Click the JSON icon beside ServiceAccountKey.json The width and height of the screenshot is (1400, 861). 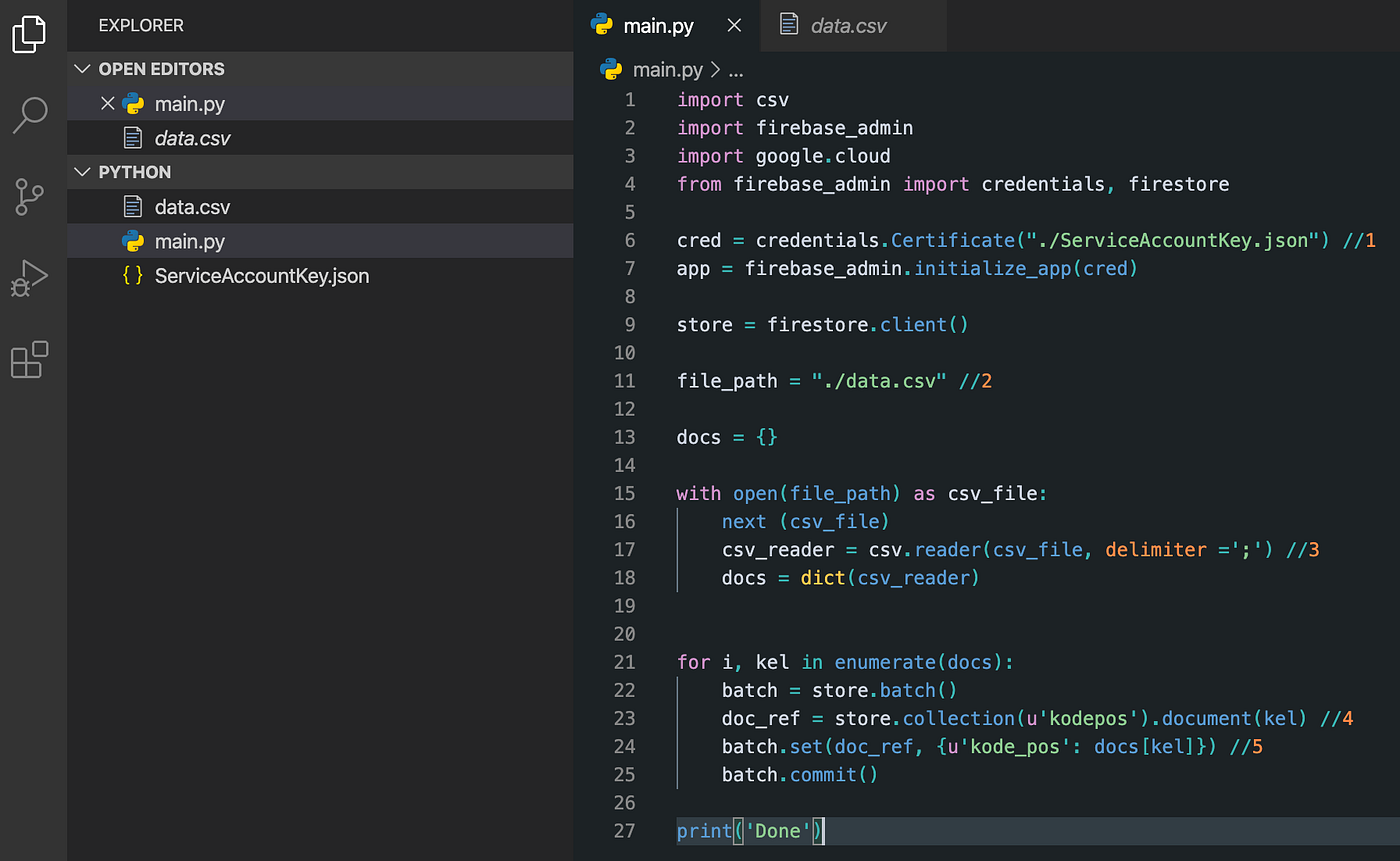(132, 275)
